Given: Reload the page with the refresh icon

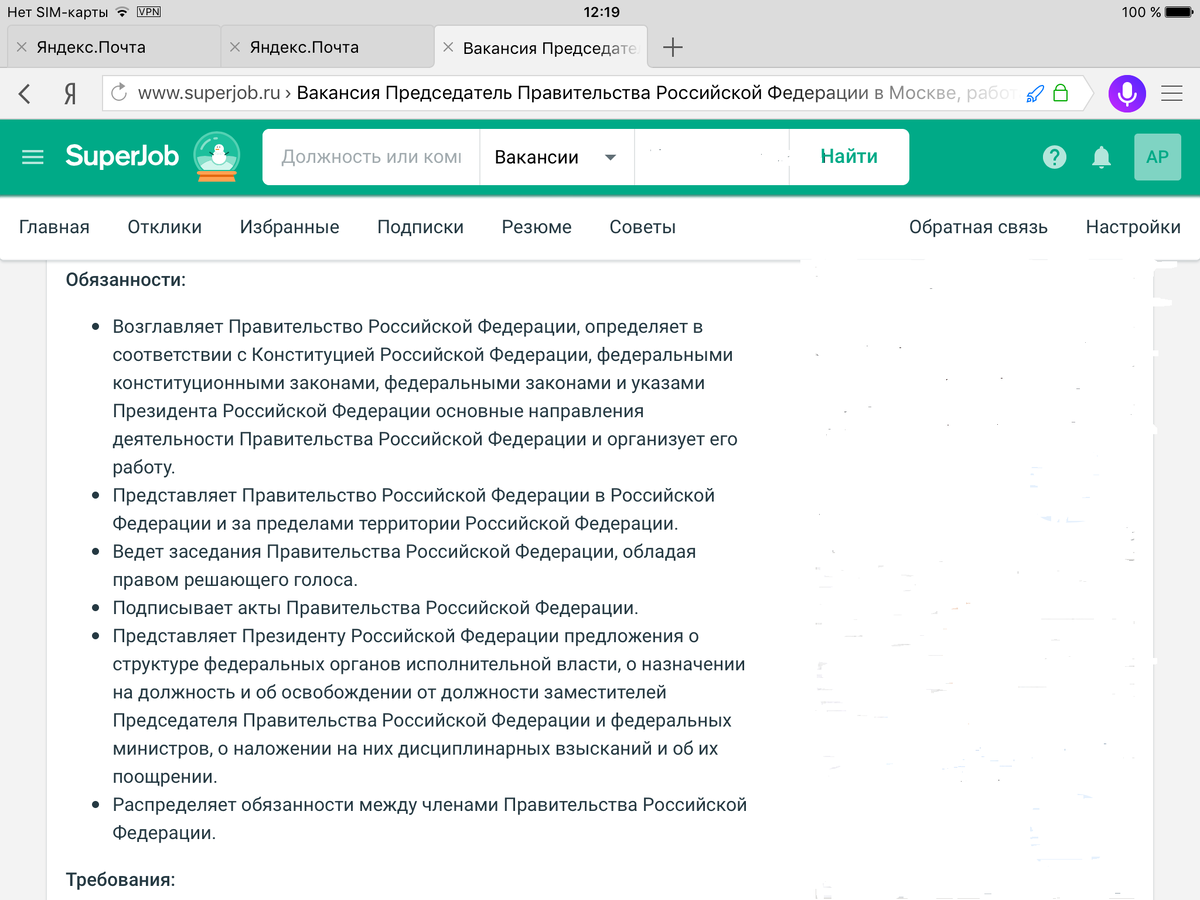Looking at the screenshot, I should tap(119, 93).
